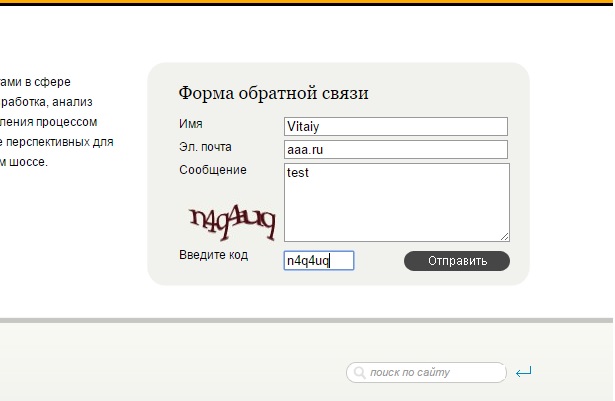The height and width of the screenshot is (401, 615).
Task: Click the Форма обратной связи heading
Action: [x=273, y=93]
